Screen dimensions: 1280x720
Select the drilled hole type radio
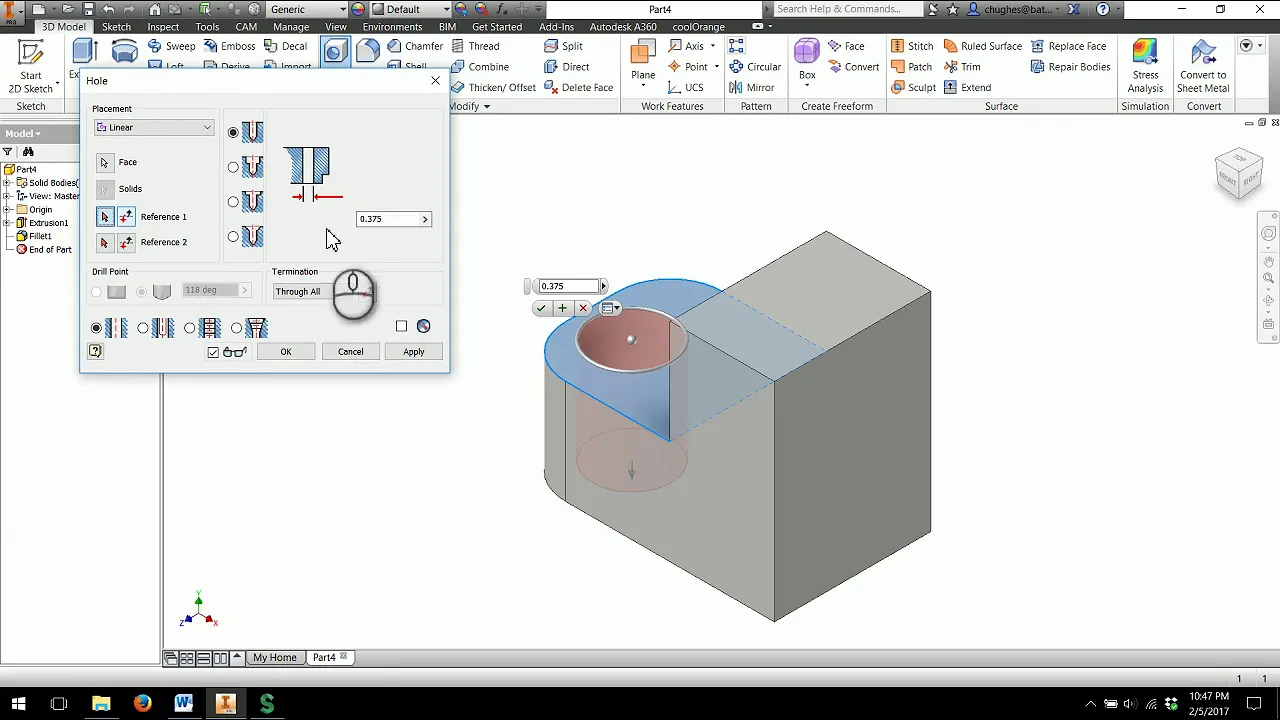coord(233,132)
